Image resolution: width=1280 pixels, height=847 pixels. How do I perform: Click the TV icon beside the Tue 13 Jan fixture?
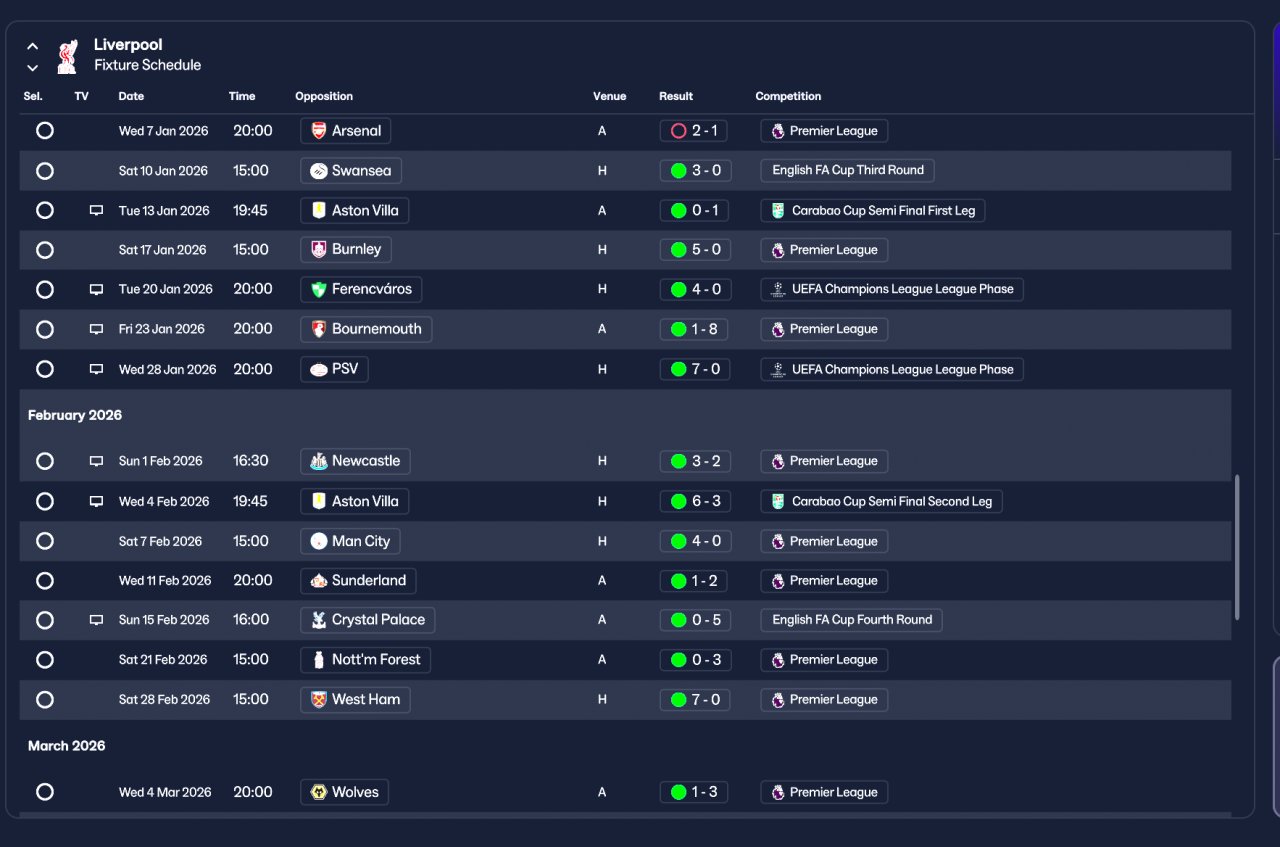tap(96, 211)
